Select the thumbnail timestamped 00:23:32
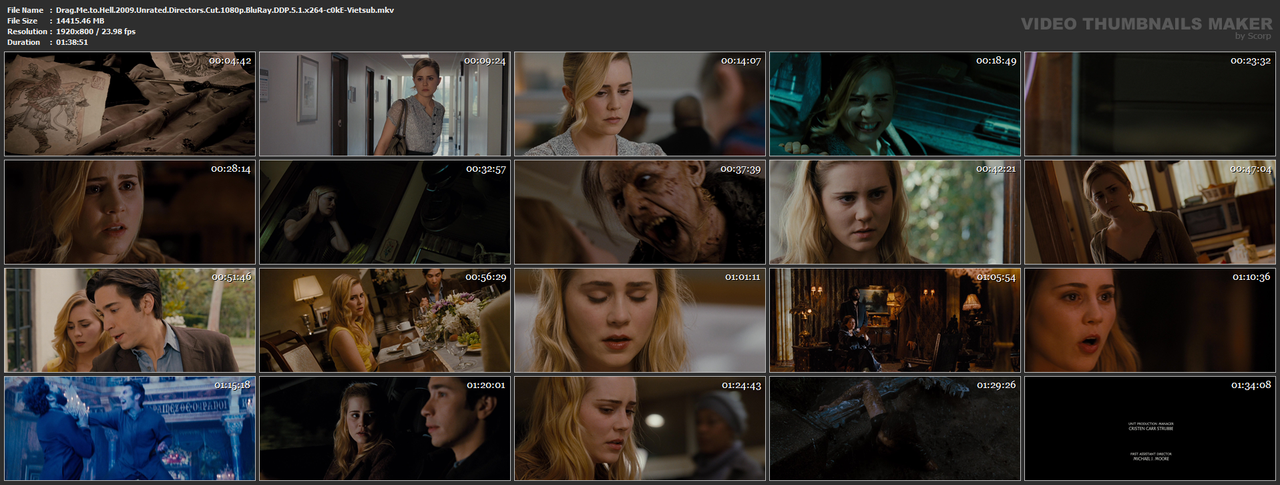 click(x=1150, y=104)
